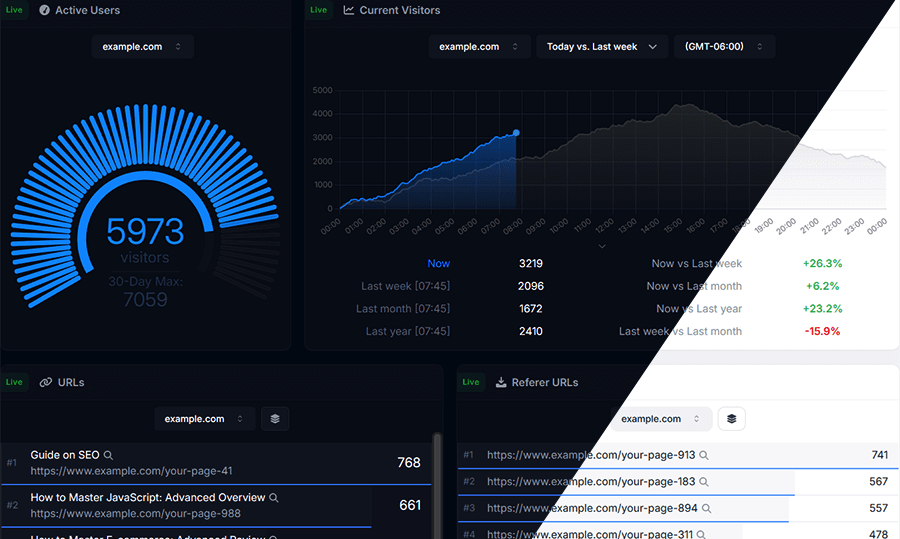
Task: Click the Last week [07:45] label
Action: click(x=405, y=286)
